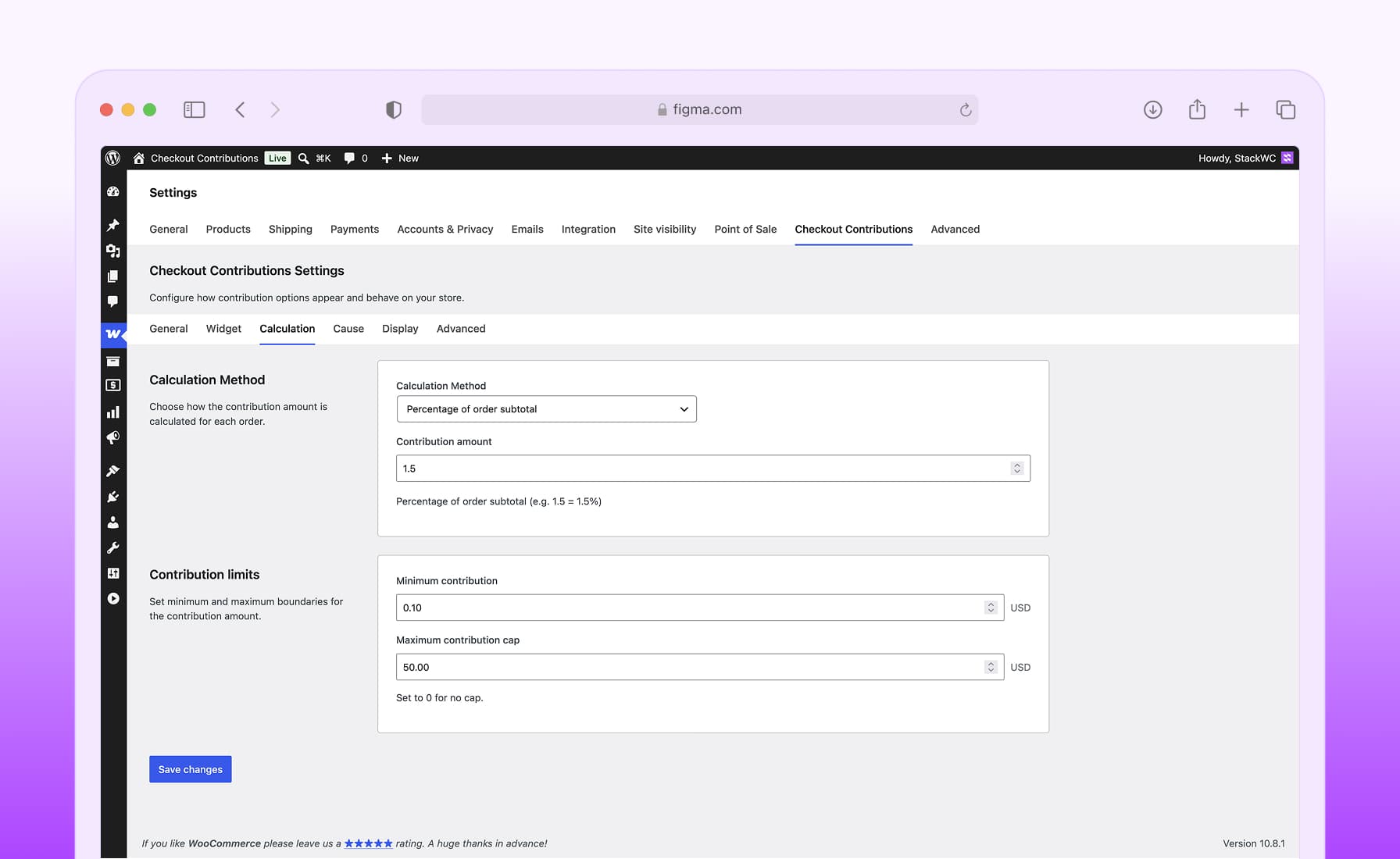Click the Safari privacy shield icon

[x=394, y=110]
